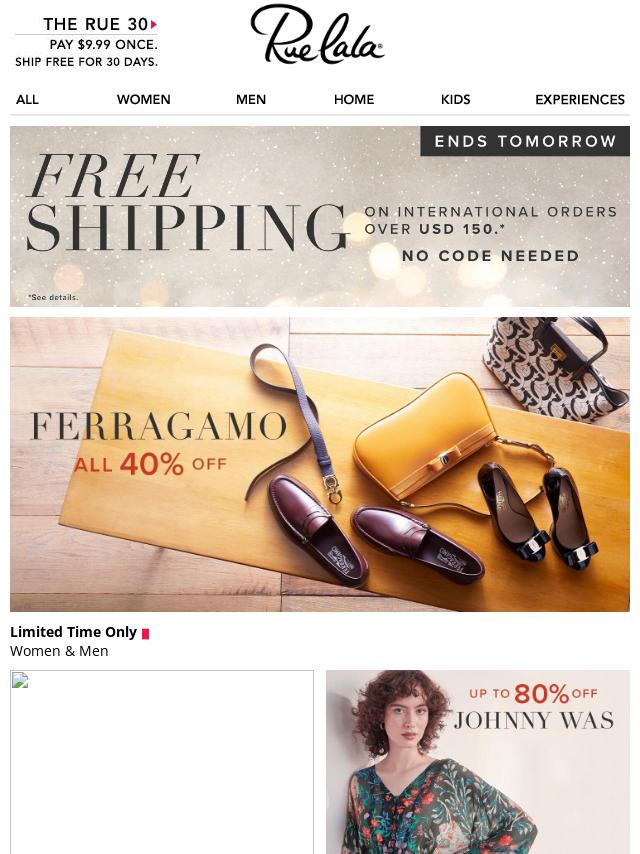Click the red arrow beside THE RUE 30
The image size is (640, 854).
pyautogui.click(x=154, y=24)
